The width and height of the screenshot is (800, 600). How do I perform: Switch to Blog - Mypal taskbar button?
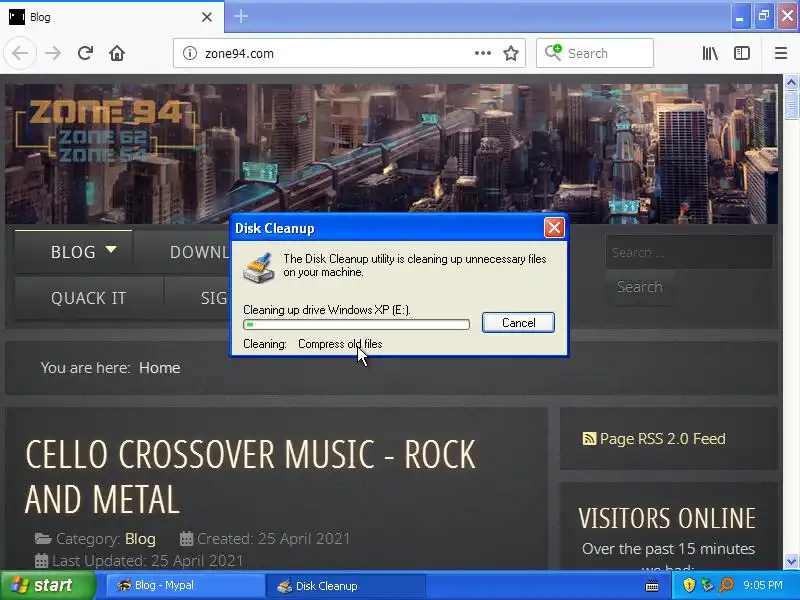pos(185,585)
